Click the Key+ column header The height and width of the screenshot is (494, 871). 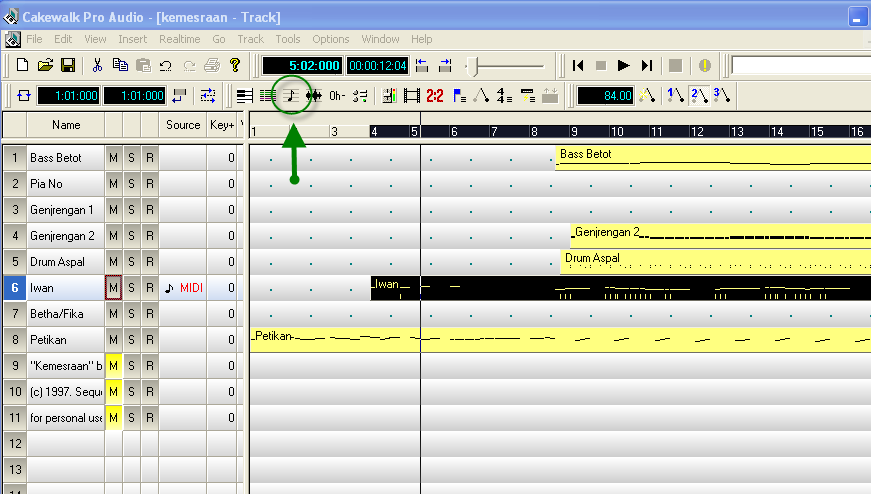(222, 125)
